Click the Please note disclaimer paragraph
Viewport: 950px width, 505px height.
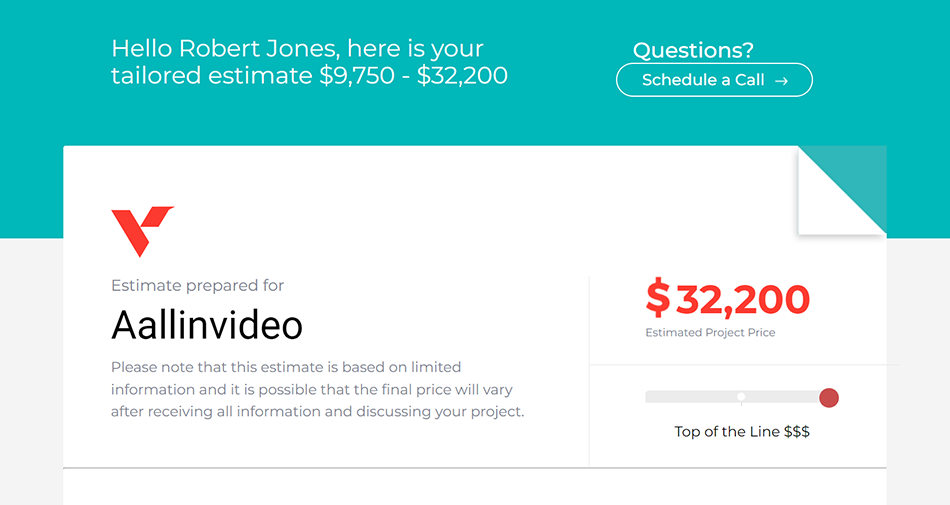tap(317, 389)
